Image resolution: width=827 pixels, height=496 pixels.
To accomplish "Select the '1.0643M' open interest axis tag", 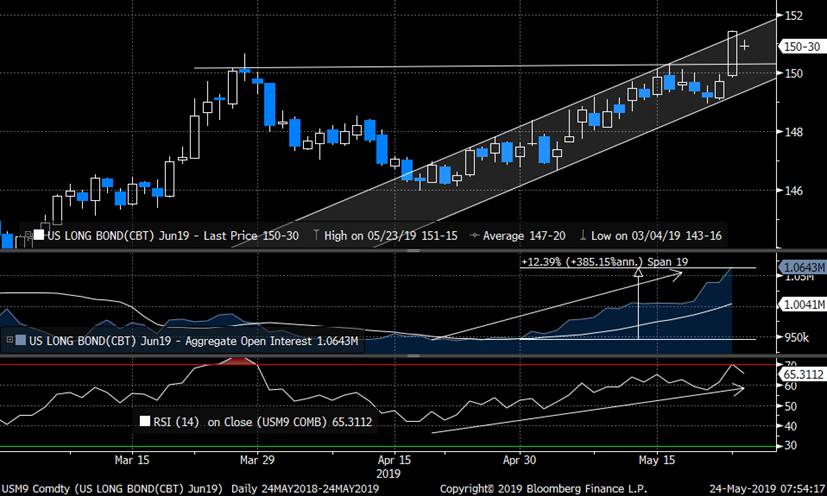I will pos(802,267).
